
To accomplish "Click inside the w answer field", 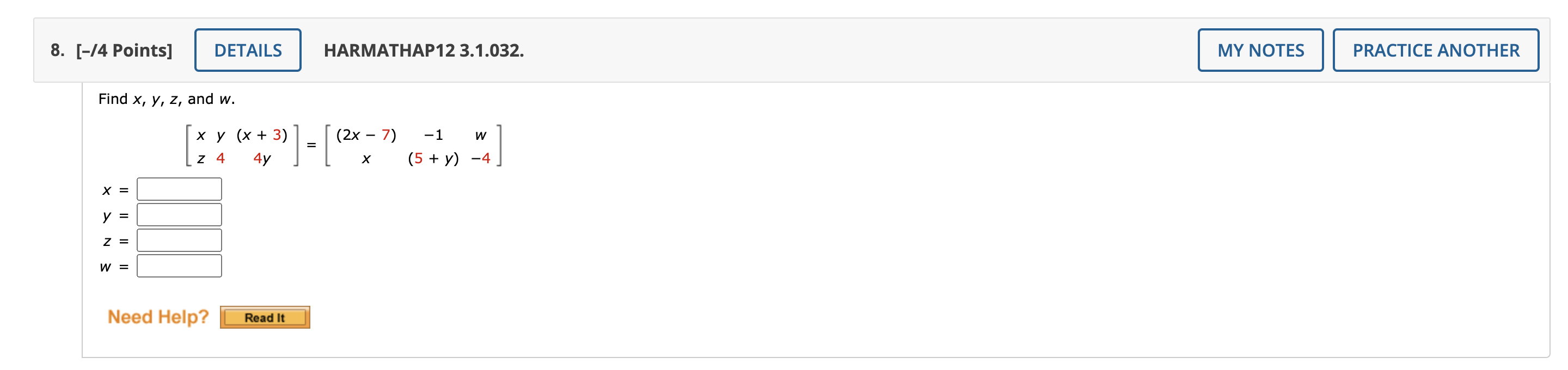I will tap(179, 266).
